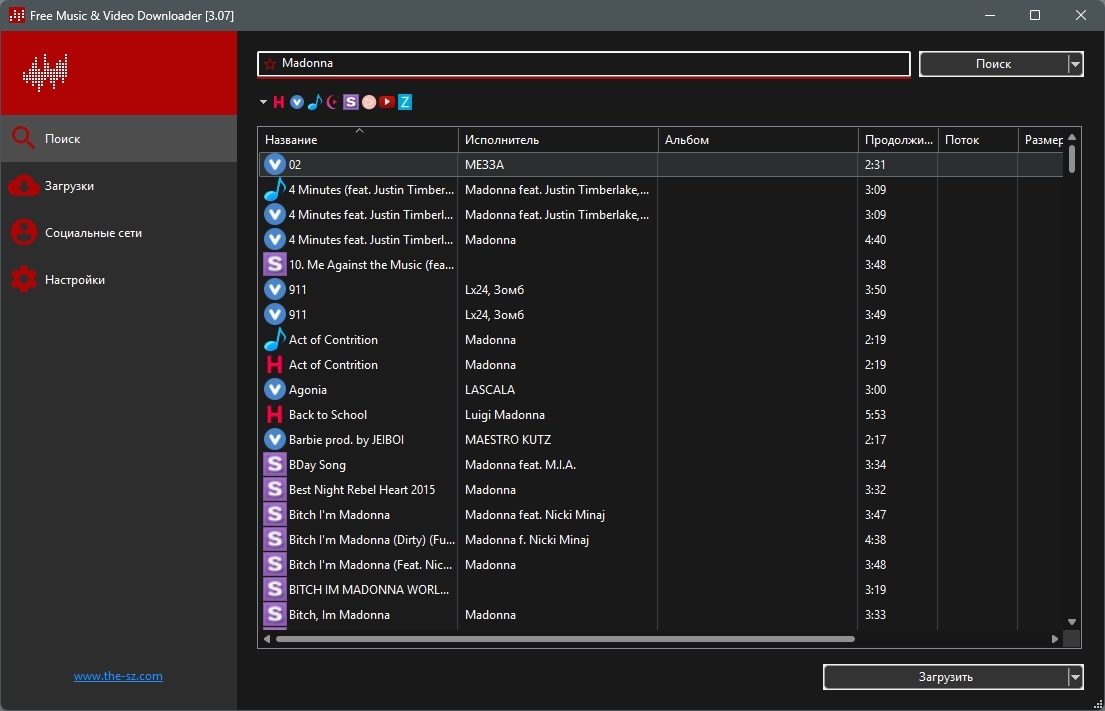1105x711 pixels.
Task: Click the red waveform app logo
Action: (45, 73)
